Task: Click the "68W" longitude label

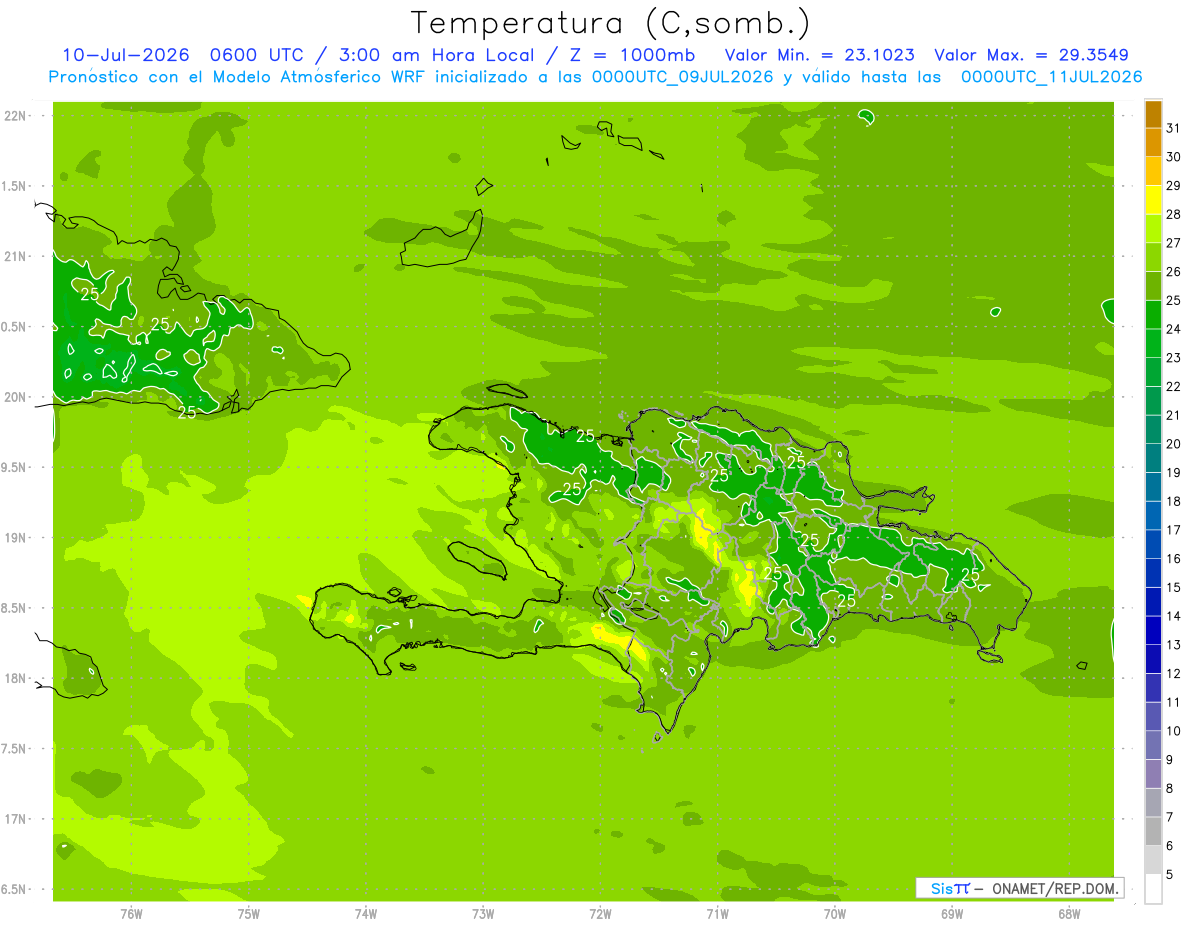Action: coord(1069,914)
